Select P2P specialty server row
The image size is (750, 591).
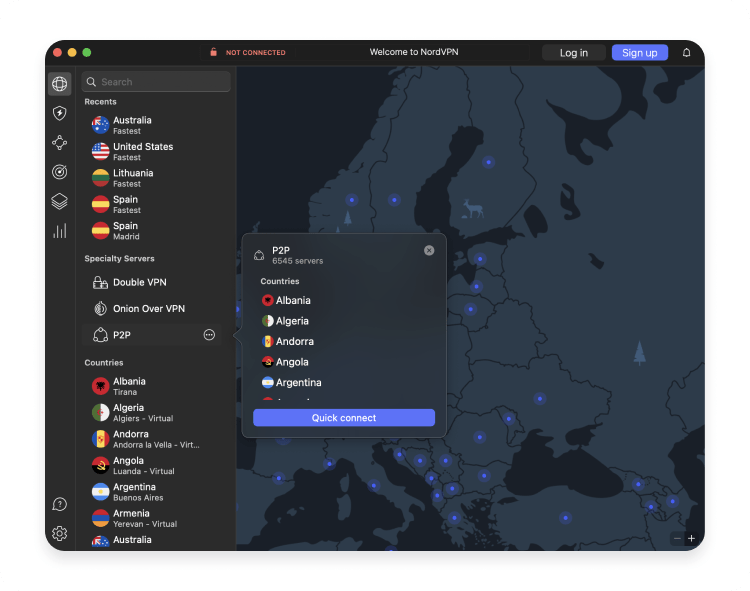pyautogui.click(x=153, y=335)
